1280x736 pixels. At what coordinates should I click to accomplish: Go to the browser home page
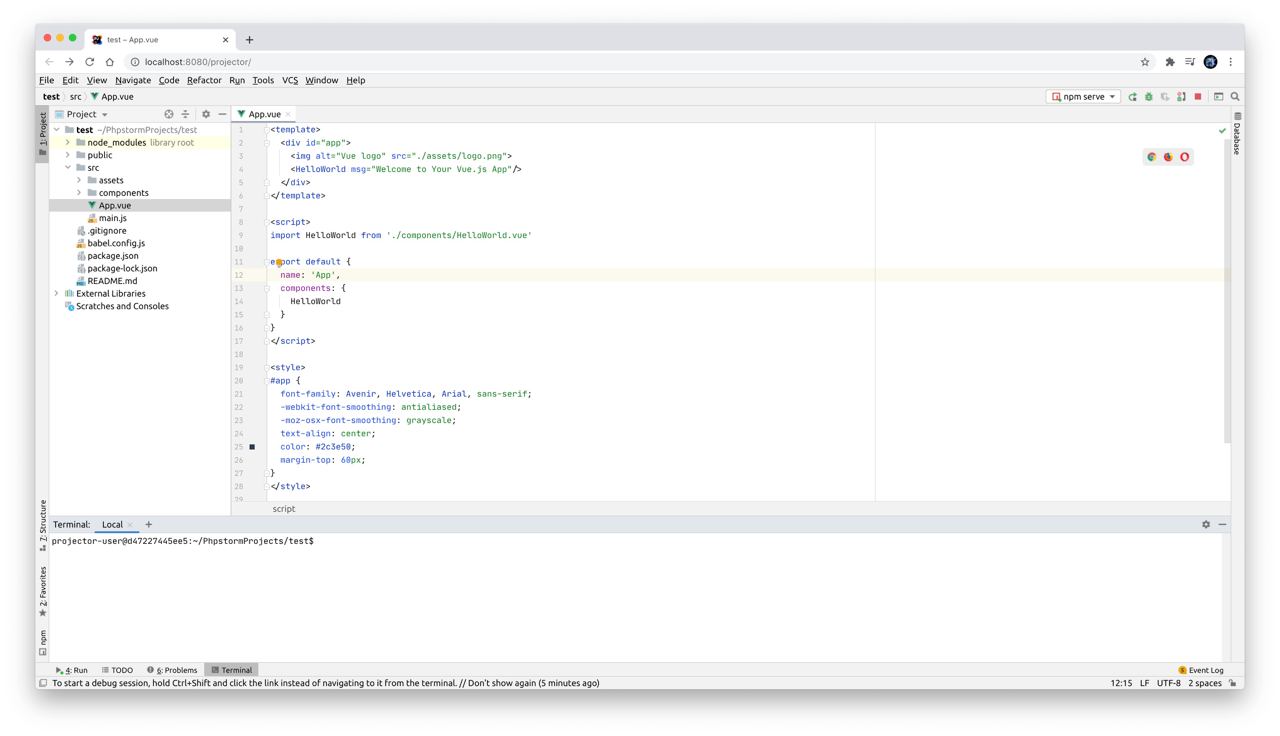pyautogui.click(x=110, y=62)
